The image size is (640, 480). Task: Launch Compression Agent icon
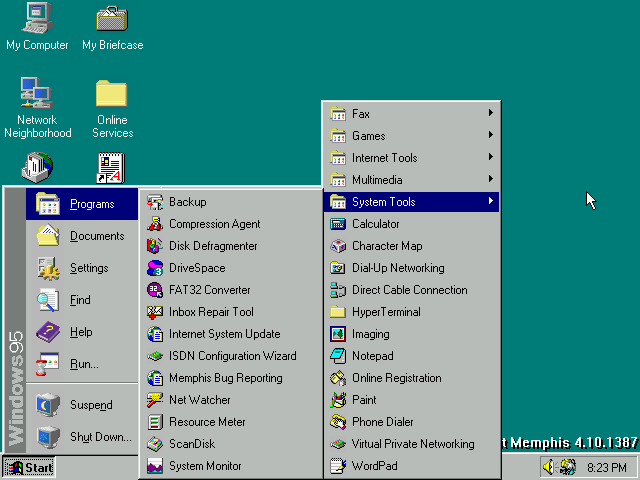(155, 224)
